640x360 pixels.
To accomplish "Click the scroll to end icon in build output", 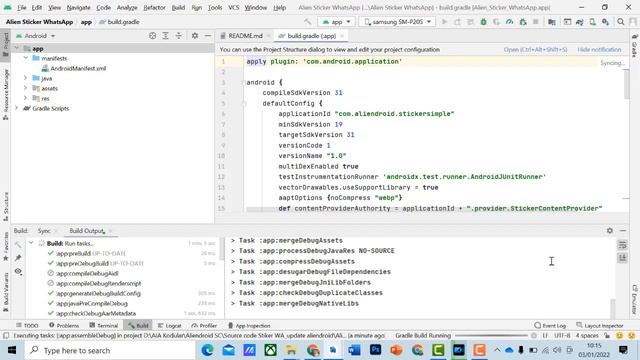I will [622, 258].
